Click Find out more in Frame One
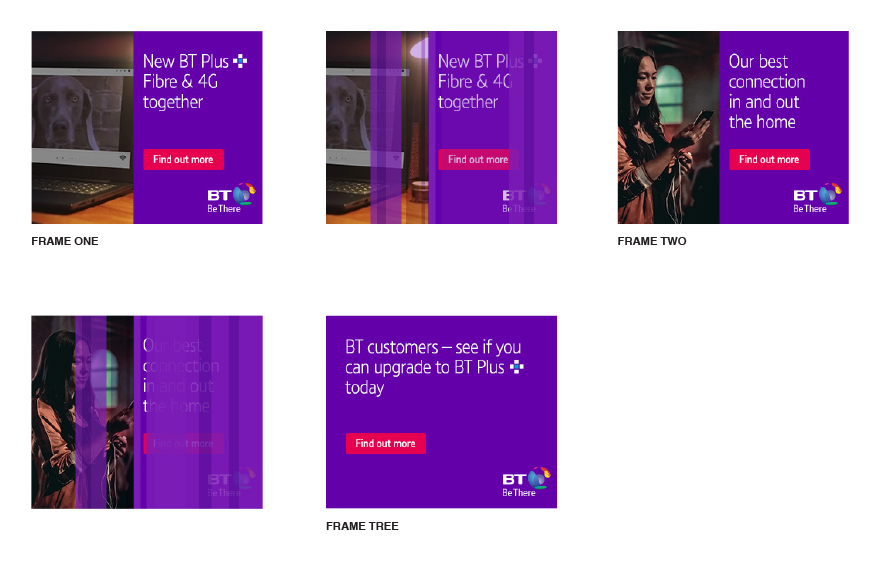The width and height of the screenshot is (879, 567). point(183,159)
